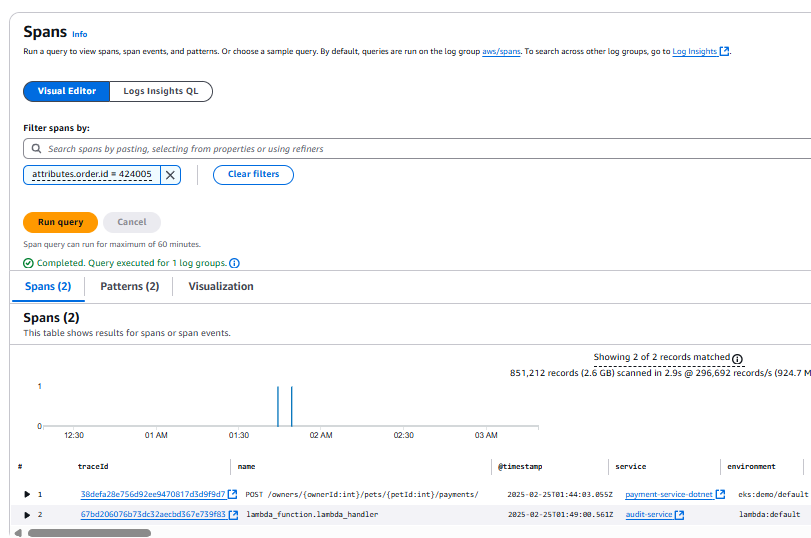Open external link icon for audit-service
Viewport: 811px width, 538px height.
(x=680, y=515)
